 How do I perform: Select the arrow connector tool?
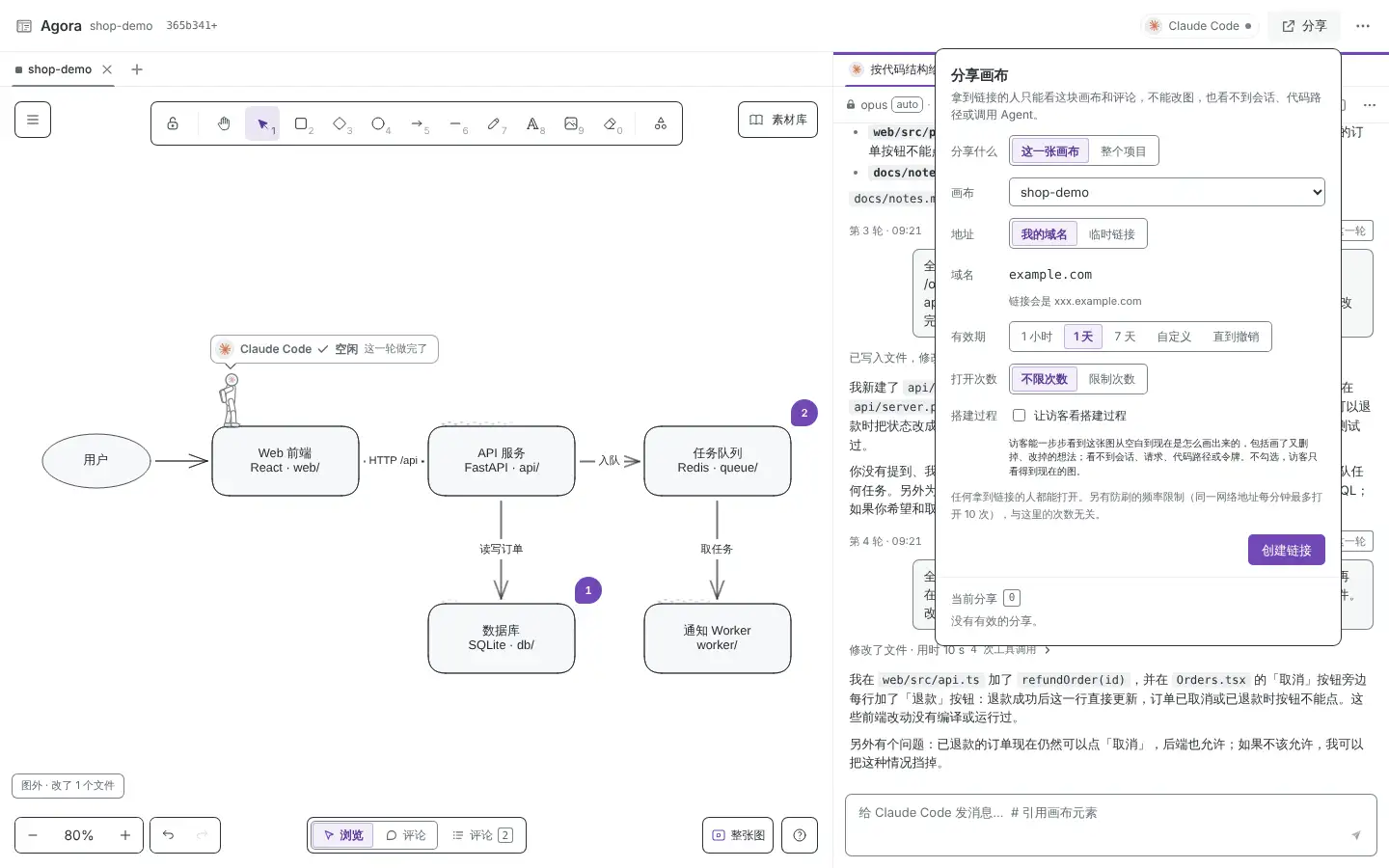point(417,123)
